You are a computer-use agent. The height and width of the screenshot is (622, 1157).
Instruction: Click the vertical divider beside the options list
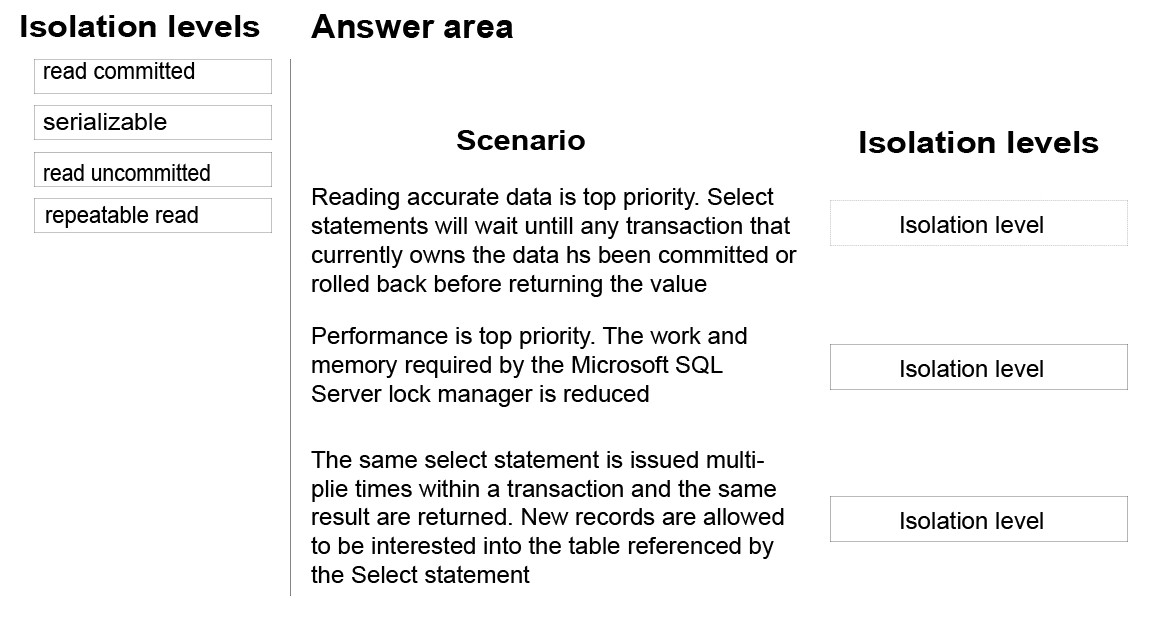tap(291, 328)
